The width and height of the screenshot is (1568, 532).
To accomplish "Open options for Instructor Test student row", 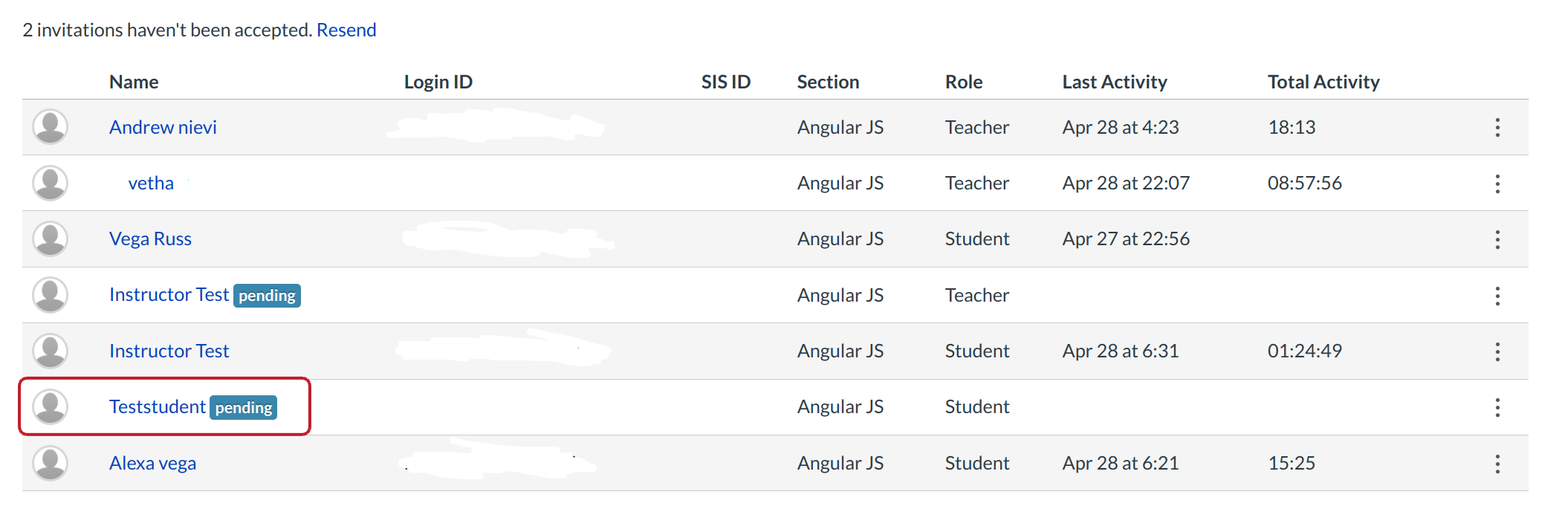I will (x=1497, y=351).
